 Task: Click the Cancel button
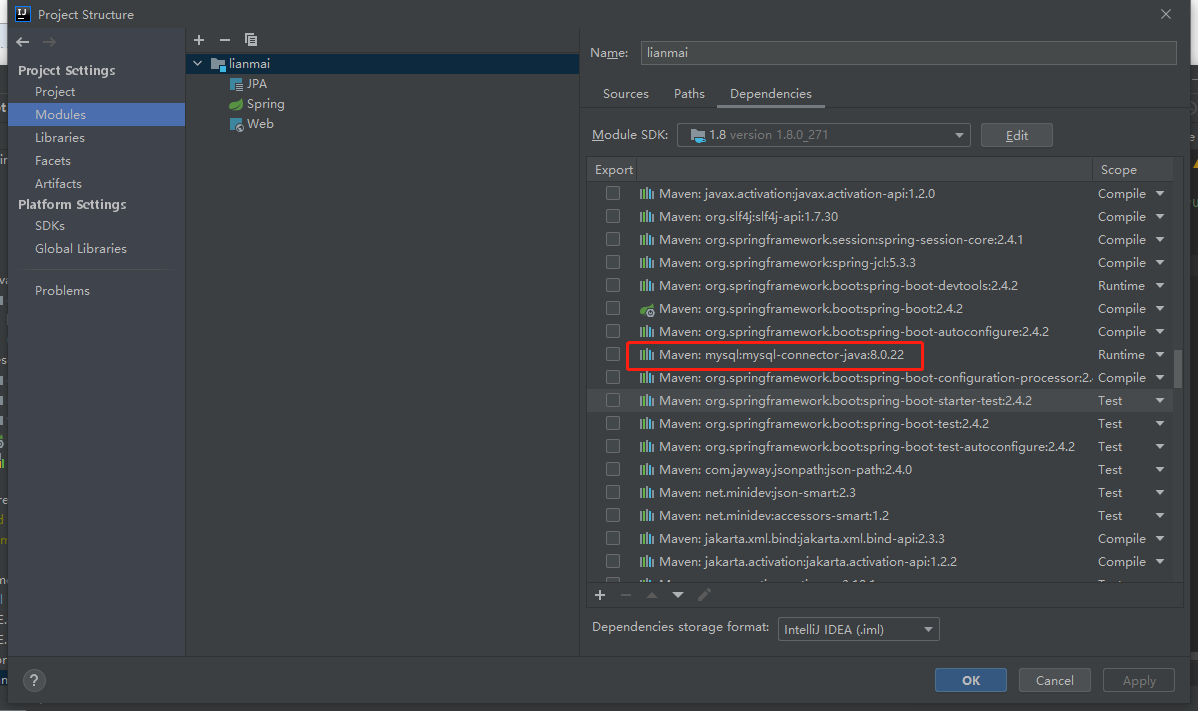(1054, 680)
